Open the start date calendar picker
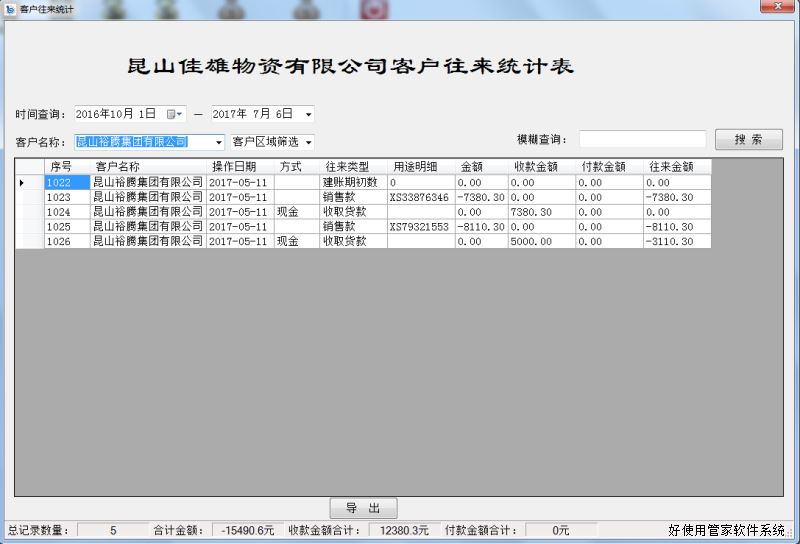The width and height of the screenshot is (800, 544). (x=175, y=114)
